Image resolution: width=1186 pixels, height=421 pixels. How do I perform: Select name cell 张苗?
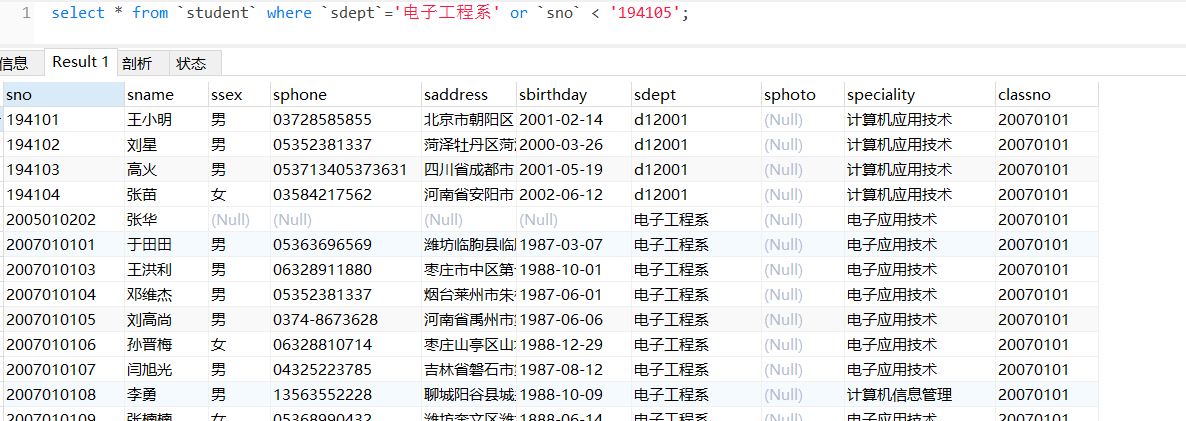click(x=166, y=194)
